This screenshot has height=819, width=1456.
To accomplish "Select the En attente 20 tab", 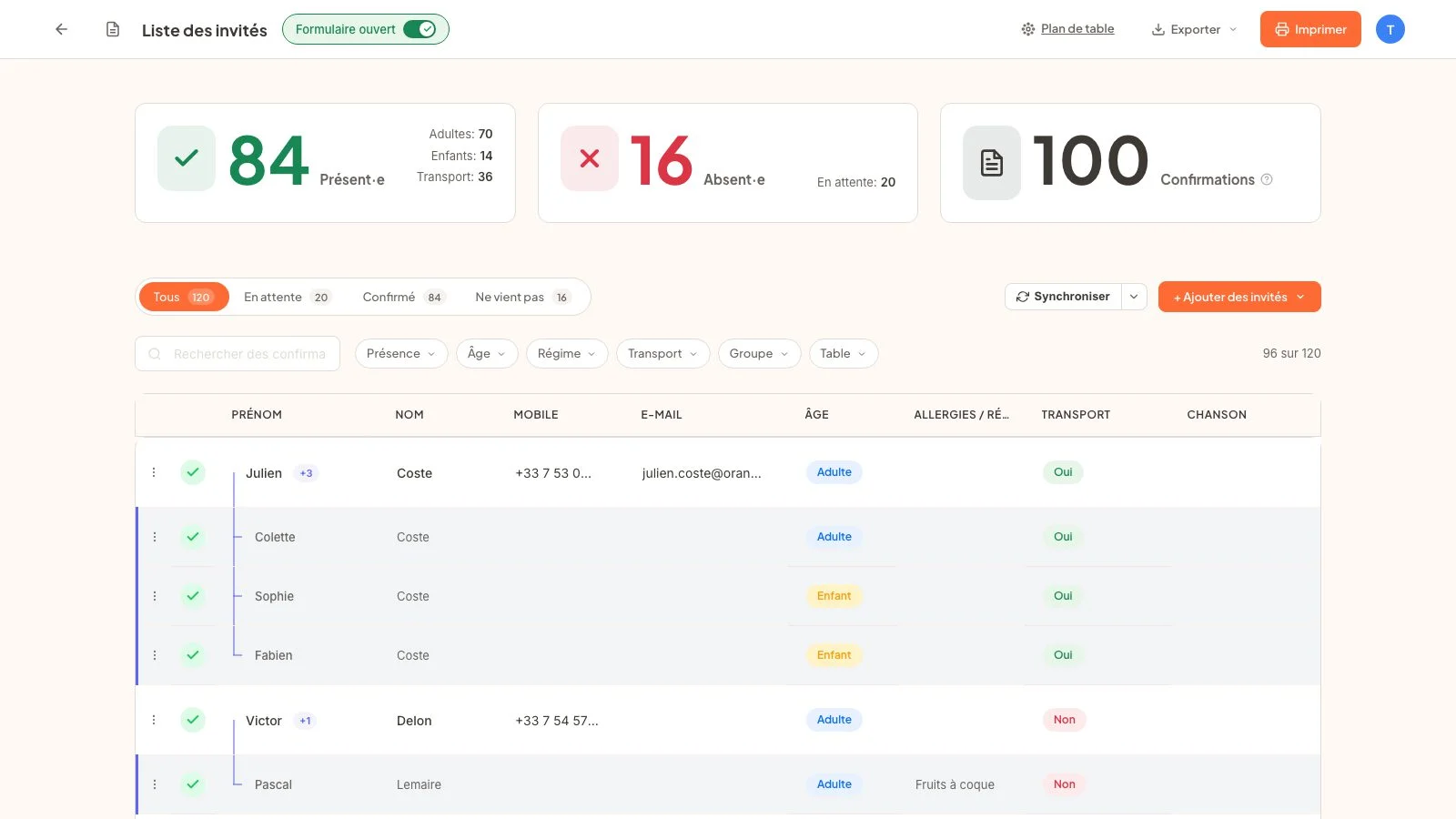I will [288, 297].
